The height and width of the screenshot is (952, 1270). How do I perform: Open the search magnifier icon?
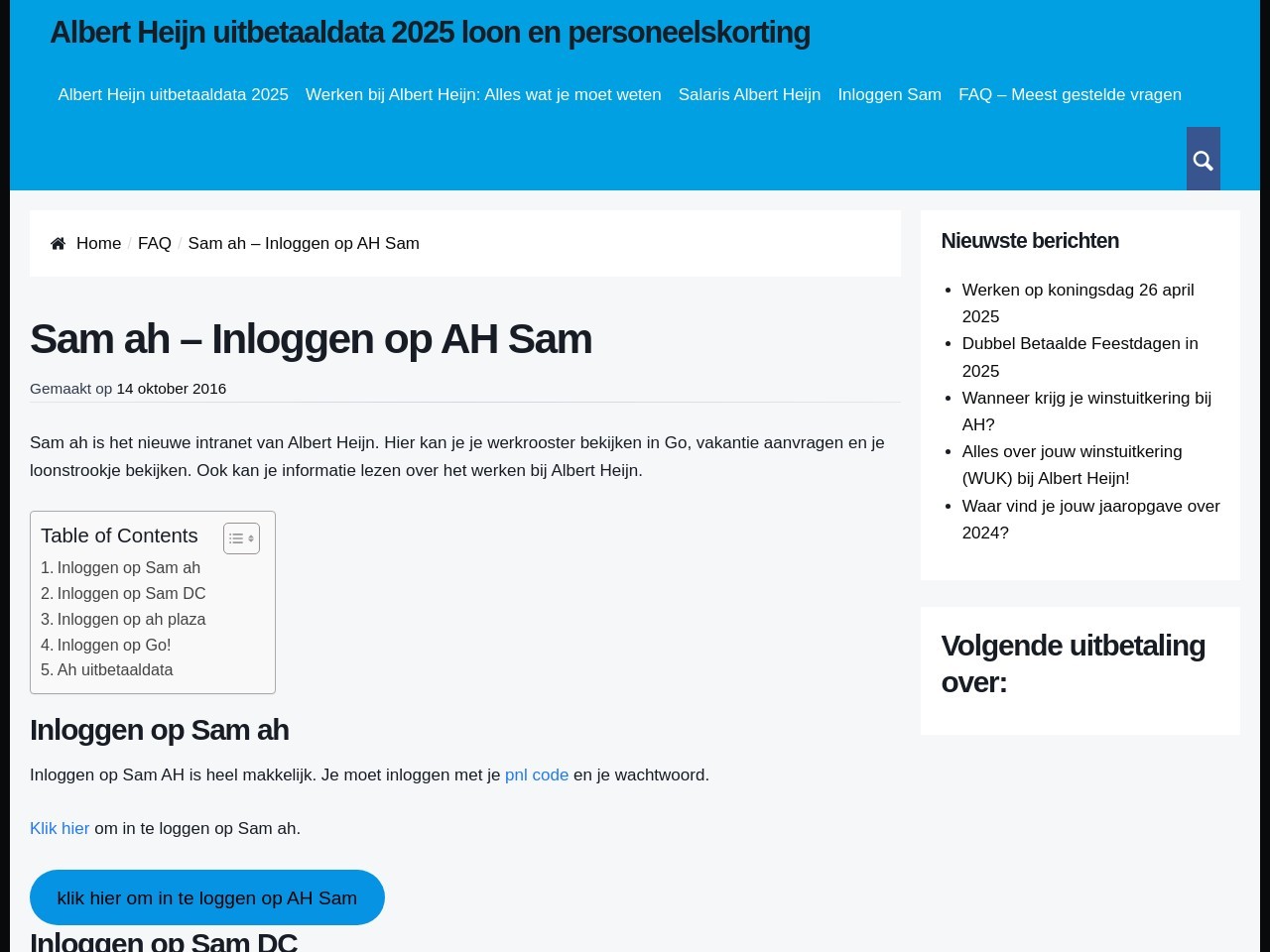pos(1203,160)
